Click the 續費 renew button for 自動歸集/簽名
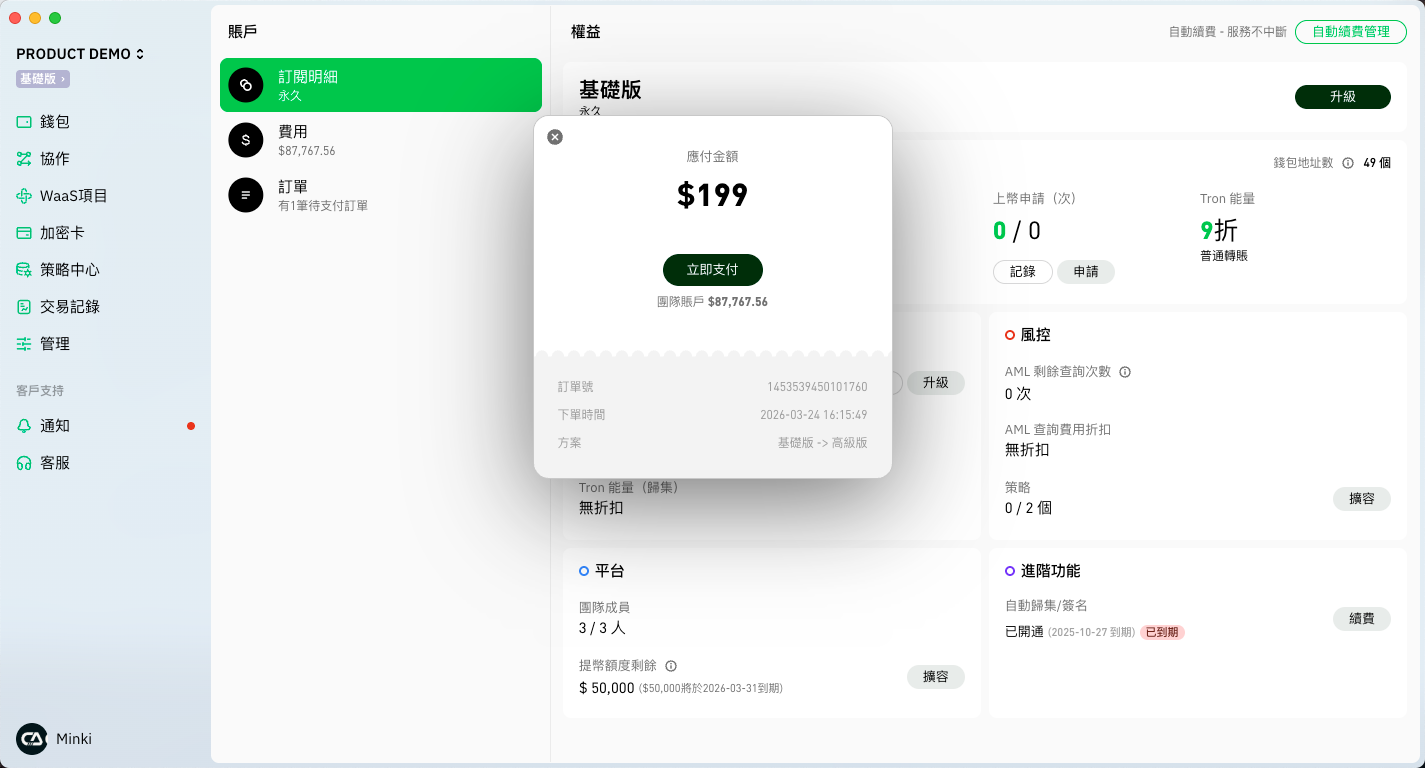The width and height of the screenshot is (1425, 768). coord(1361,619)
